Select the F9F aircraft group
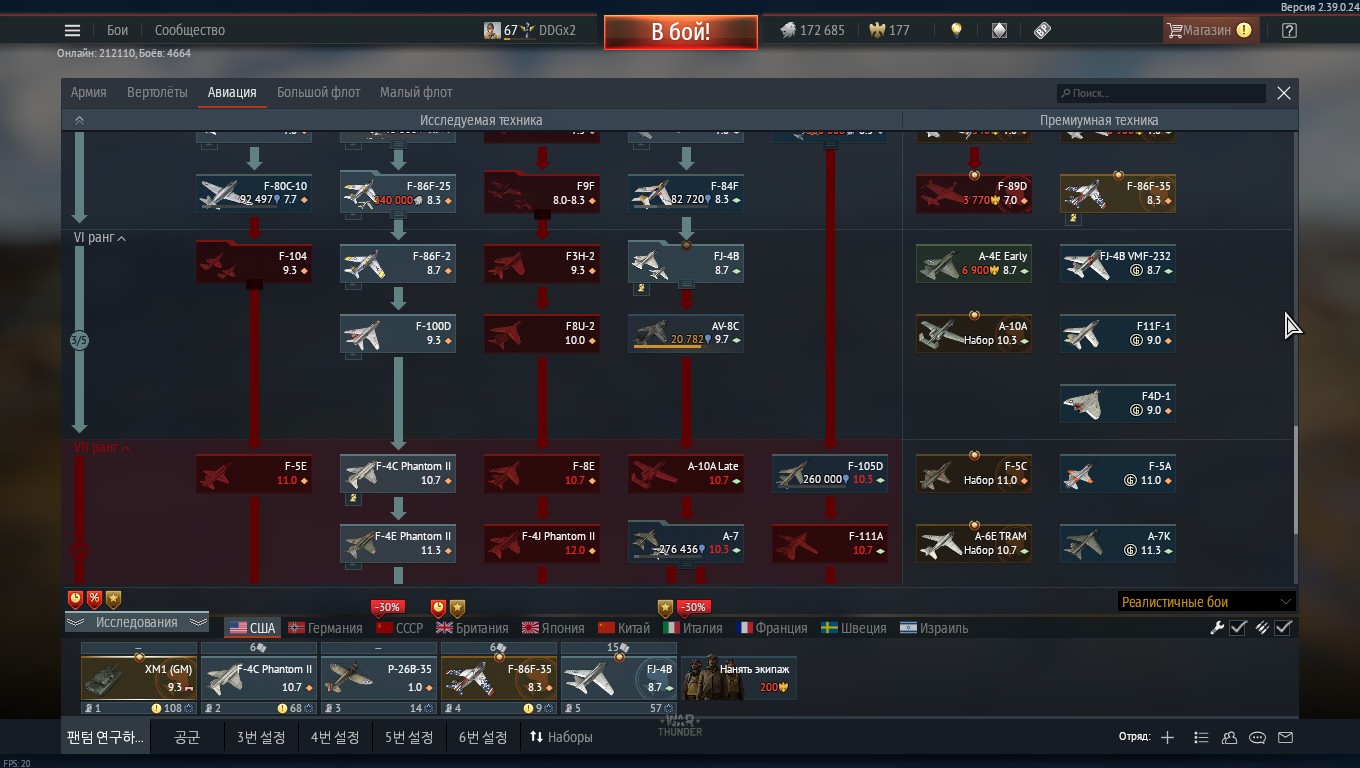Screen dimensions: 1360x768 (542, 192)
